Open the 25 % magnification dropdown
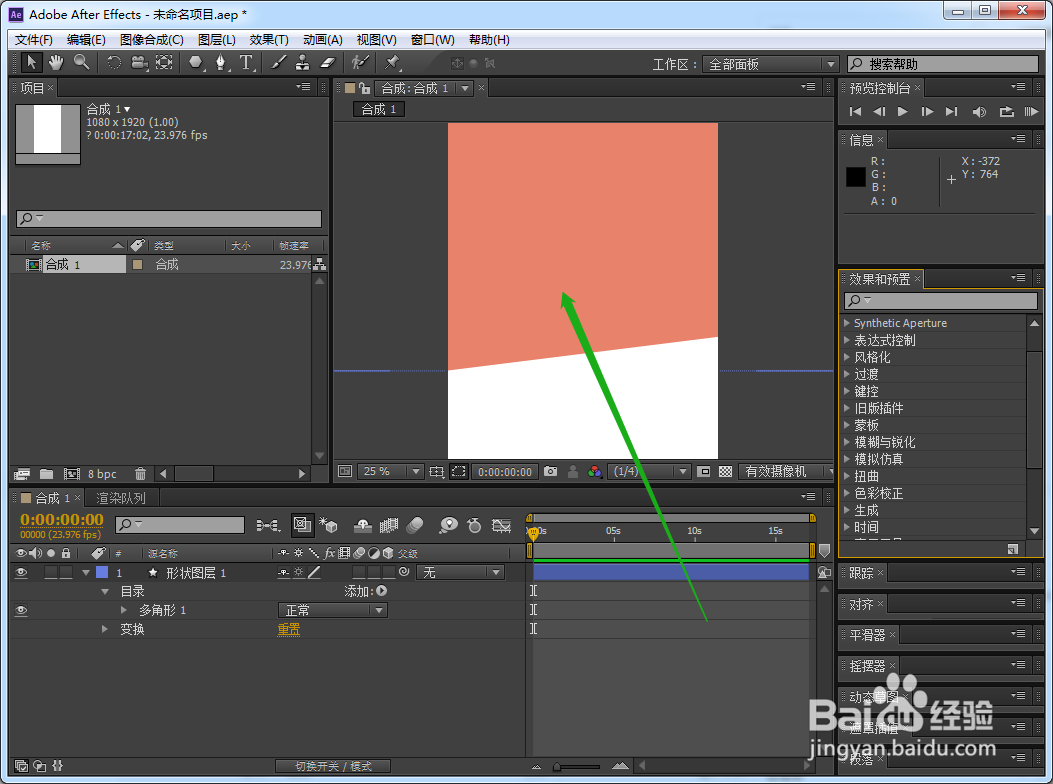This screenshot has width=1053, height=784. [390, 472]
